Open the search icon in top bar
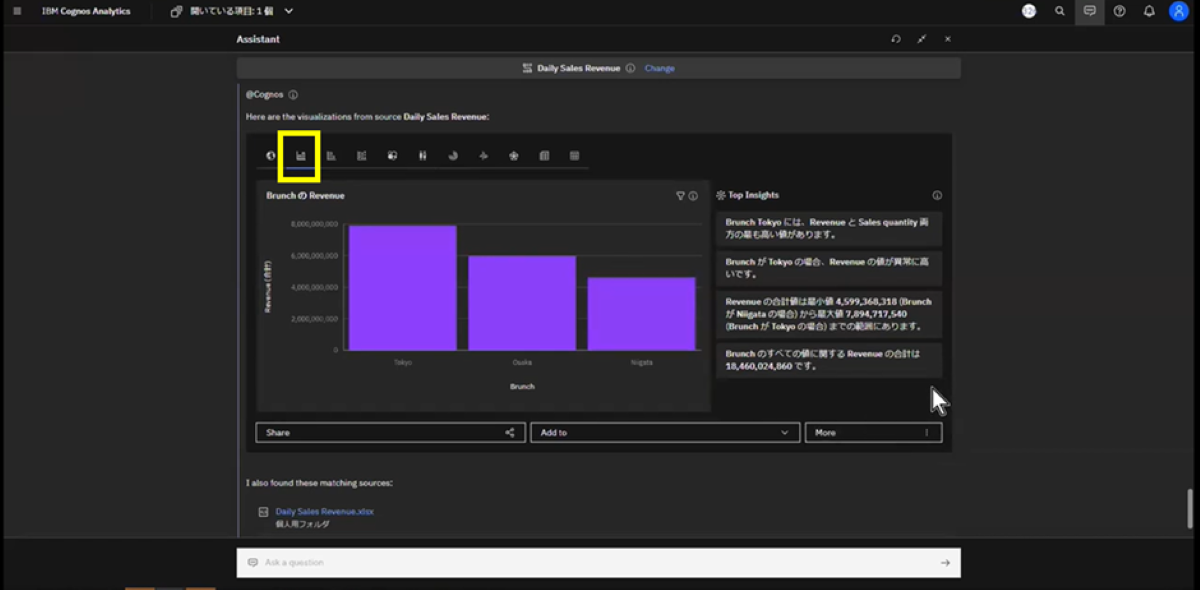 point(1059,11)
